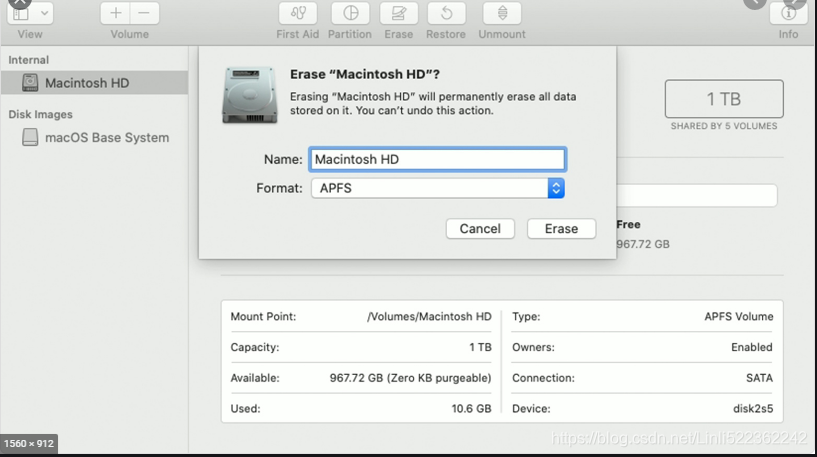Click the Mount Point value /Volumes/Macintosh HD
This screenshot has height=457, width=817.
click(x=429, y=316)
